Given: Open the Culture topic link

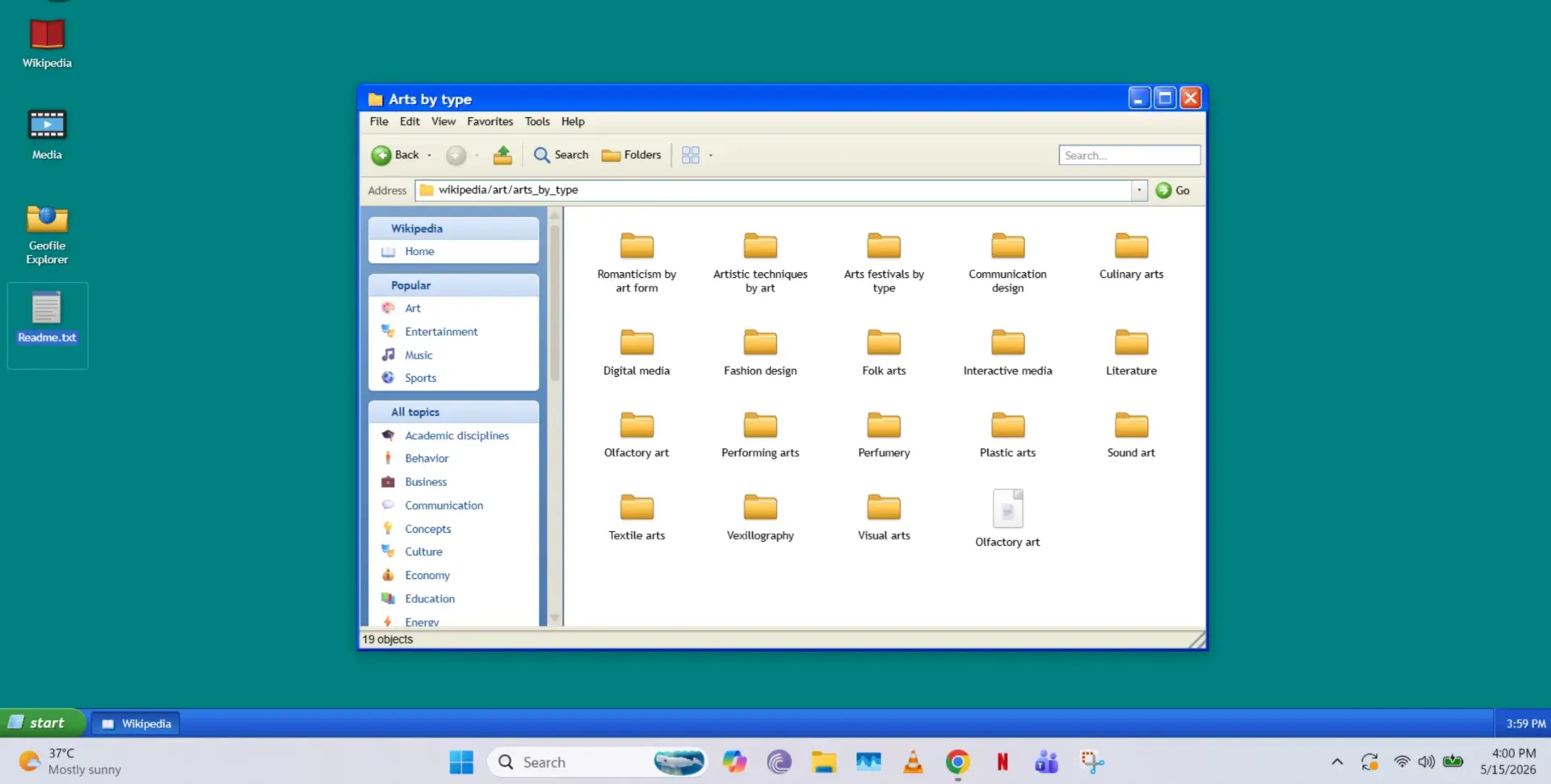Looking at the screenshot, I should pyautogui.click(x=423, y=552).
